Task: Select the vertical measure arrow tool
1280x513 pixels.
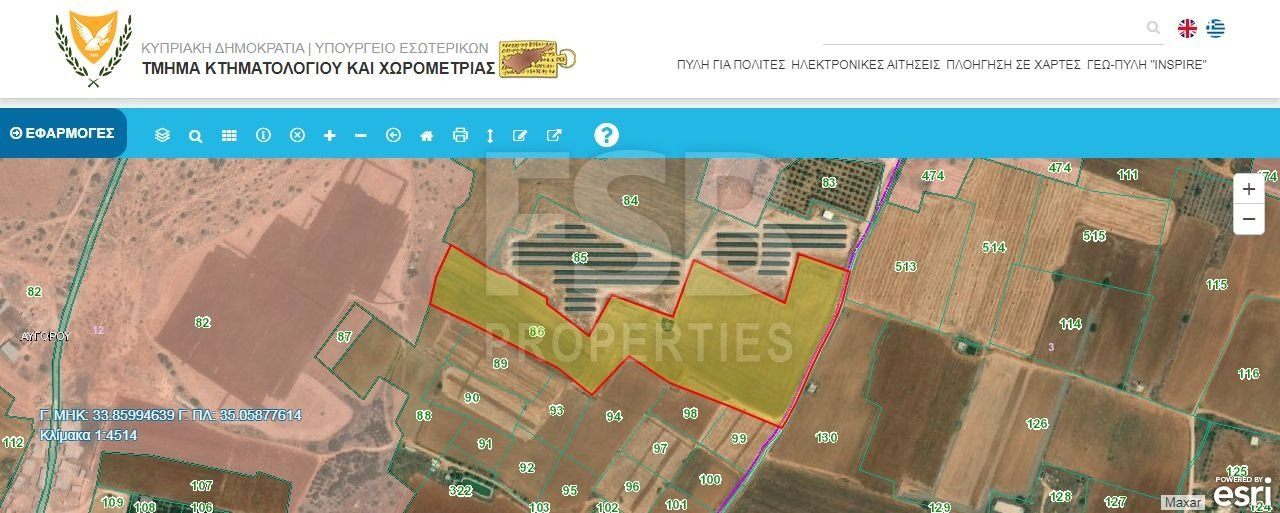Action: click(490, 135)
